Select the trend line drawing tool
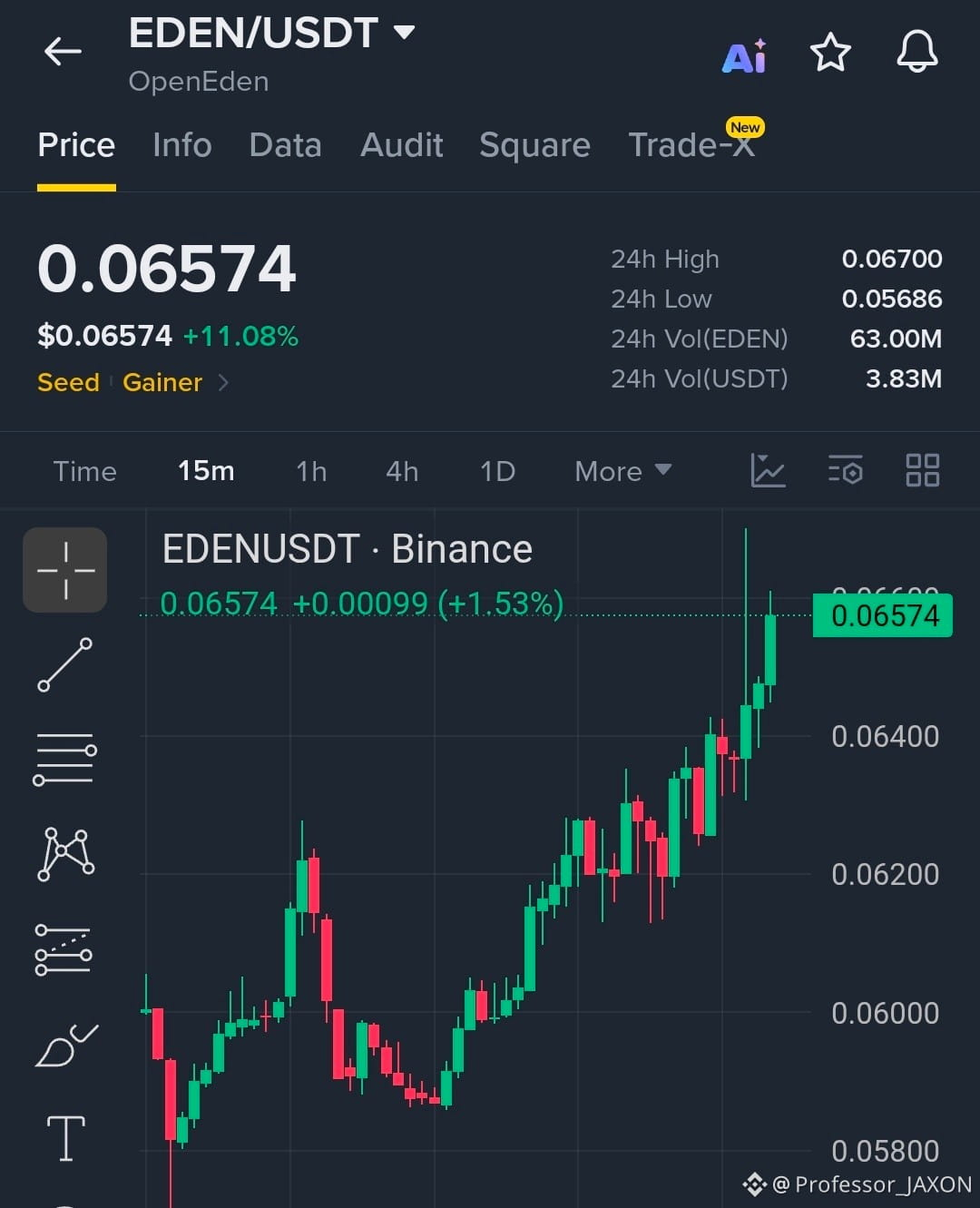Viewport: 980px width, 1208px height. [x=65, y=664]
